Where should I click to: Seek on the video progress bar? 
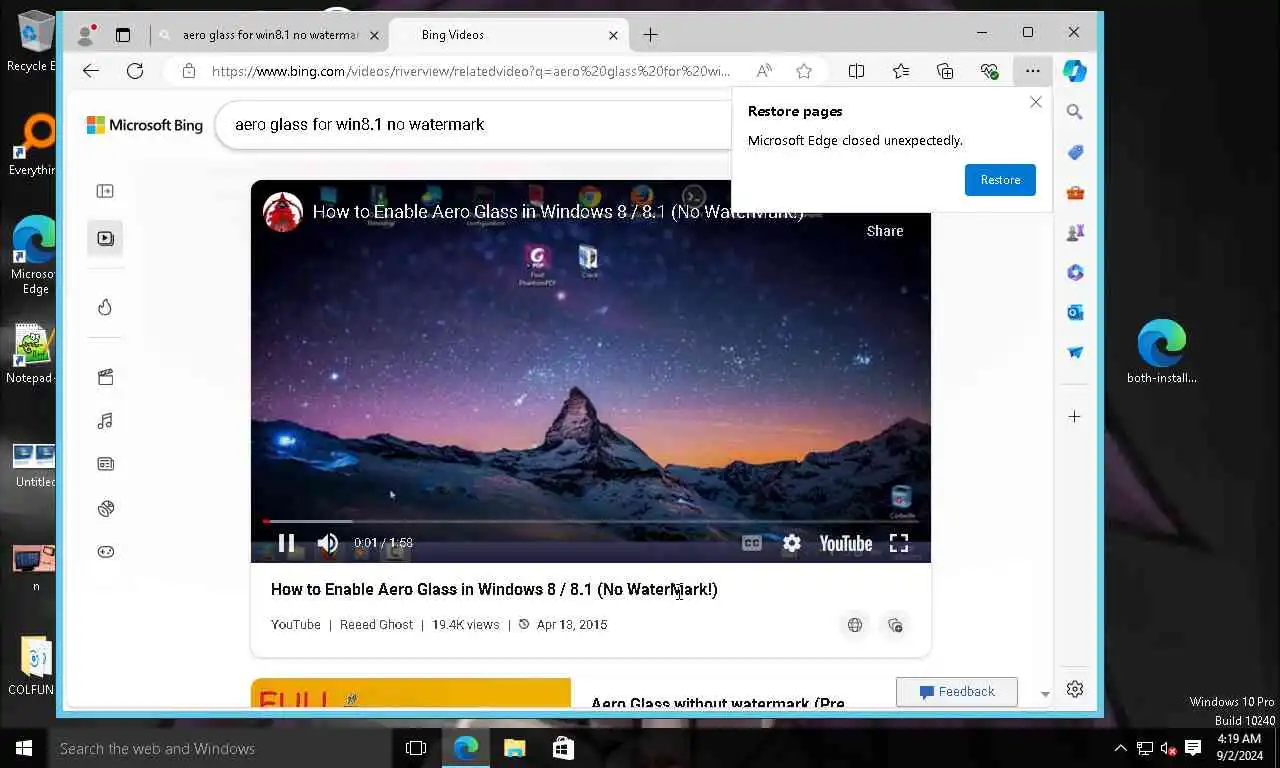[x=590, y=521]
